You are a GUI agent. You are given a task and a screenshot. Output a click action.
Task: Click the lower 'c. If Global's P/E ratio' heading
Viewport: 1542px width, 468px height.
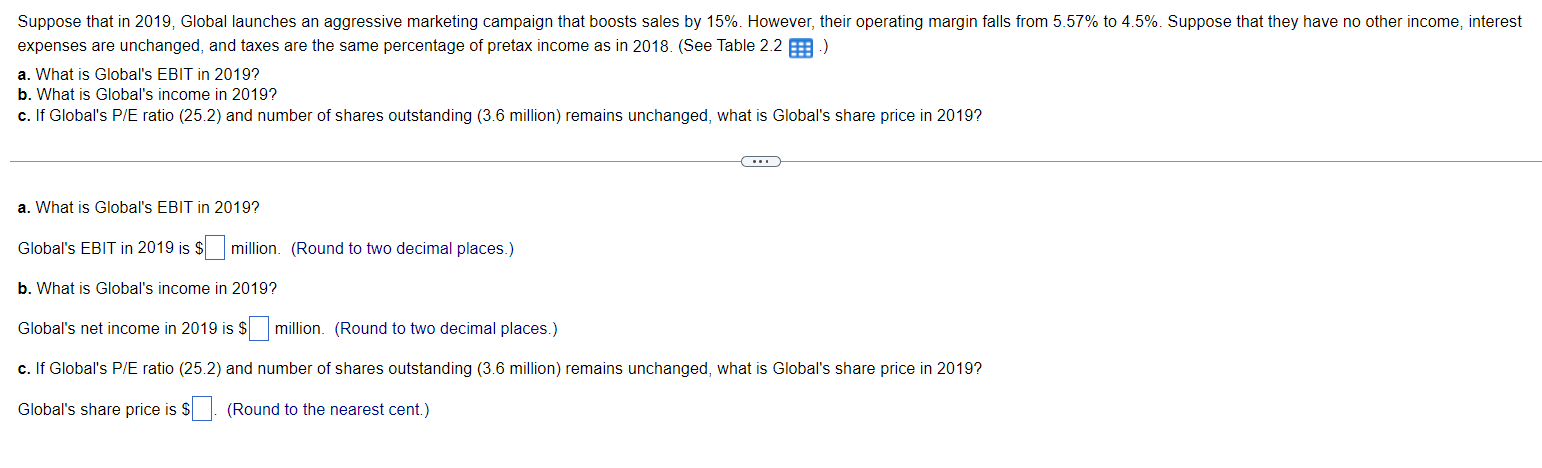[500, 368]
